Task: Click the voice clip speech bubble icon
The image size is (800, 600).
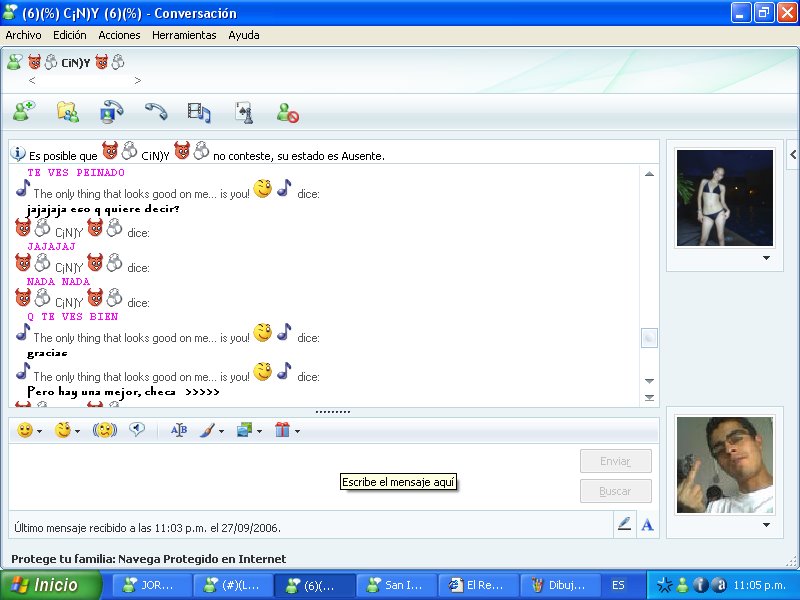Action: coord(137,430)
